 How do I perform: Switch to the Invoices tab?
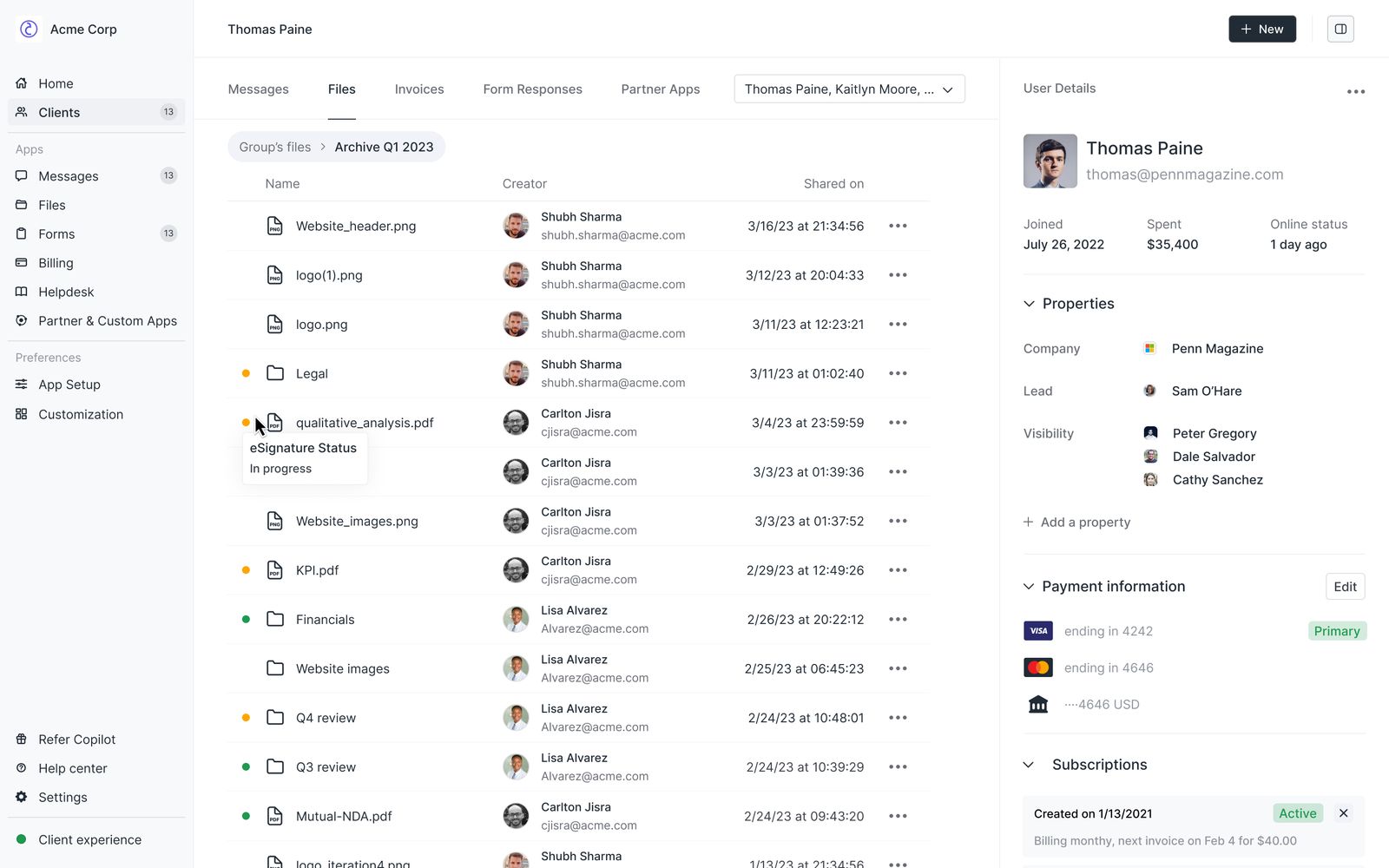point(418,89)
